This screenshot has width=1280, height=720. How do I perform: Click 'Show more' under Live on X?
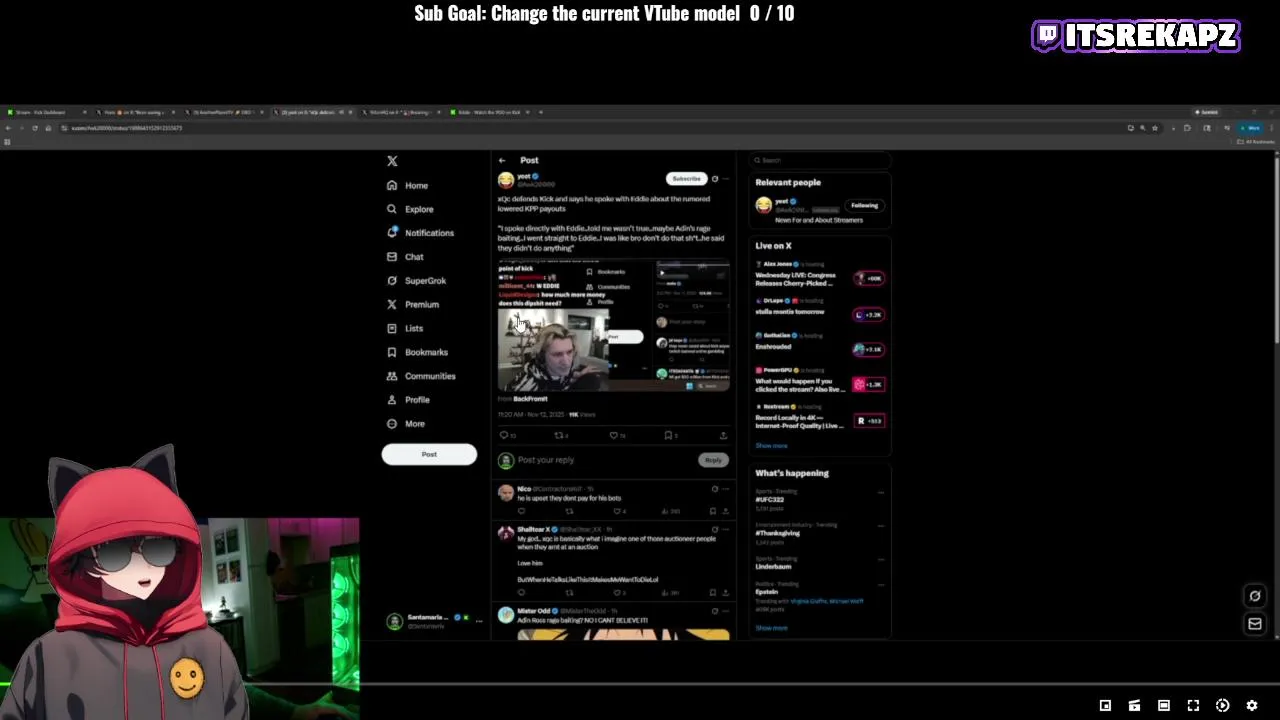[x=771, y=446]
